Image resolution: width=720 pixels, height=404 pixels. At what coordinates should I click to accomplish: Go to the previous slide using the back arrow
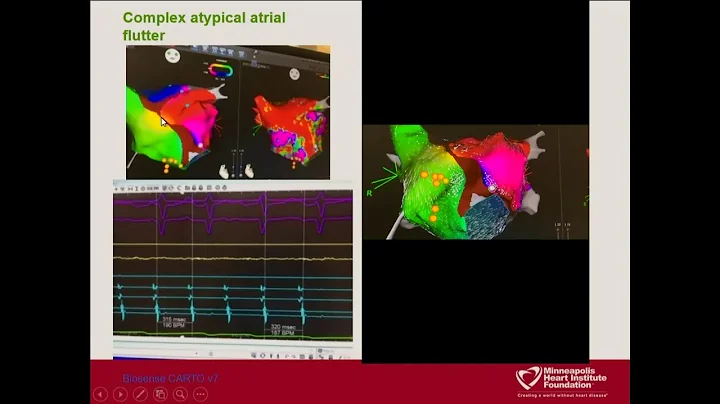pyautogui.click(x=101, y=394)
